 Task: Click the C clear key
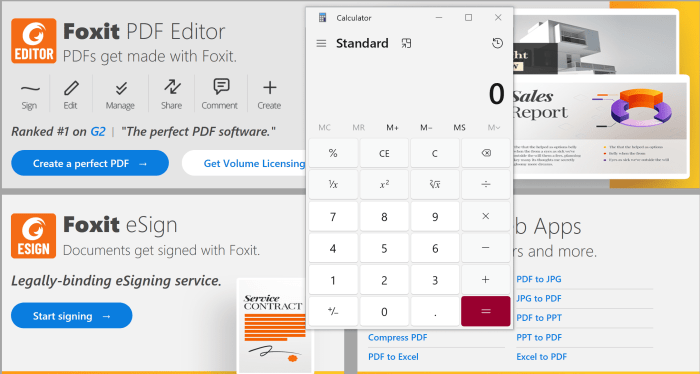coord(435,153)
